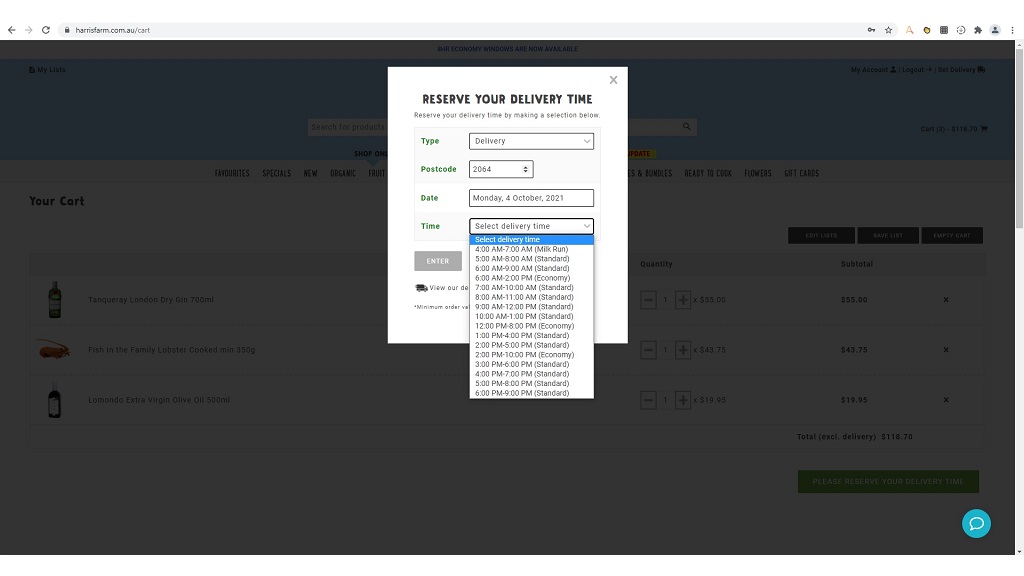
Task: Open the browser extensions puzzle icon
Action: pyautogui.click(x=977, y=30)
